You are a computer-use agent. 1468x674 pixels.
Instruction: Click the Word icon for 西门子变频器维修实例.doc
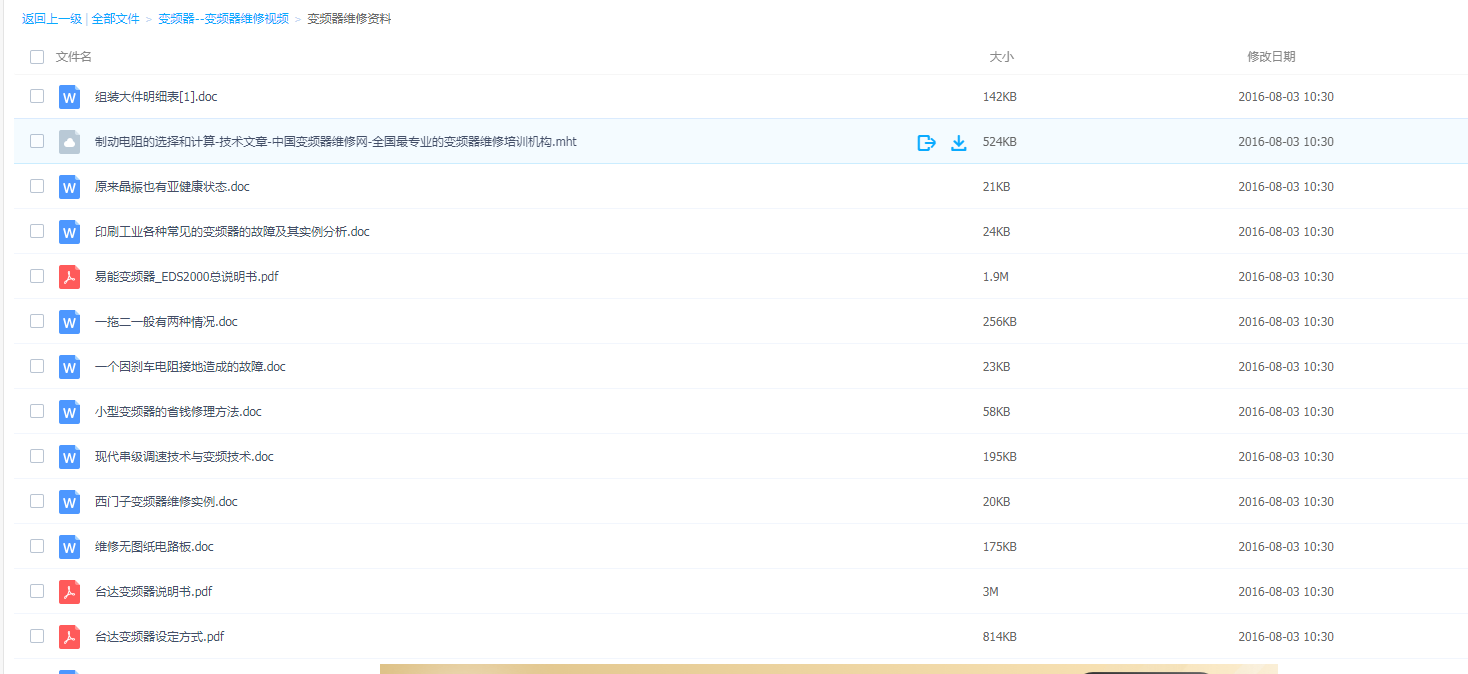click(x=69, y=502)
